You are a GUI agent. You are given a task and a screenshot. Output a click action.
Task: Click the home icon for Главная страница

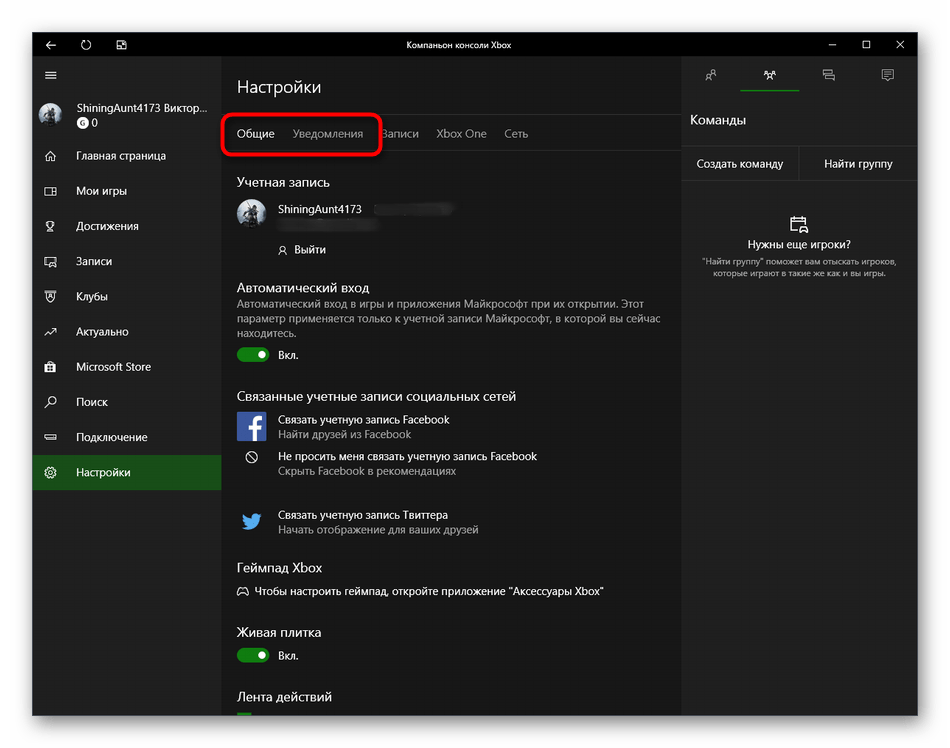[x=50, y=156]
